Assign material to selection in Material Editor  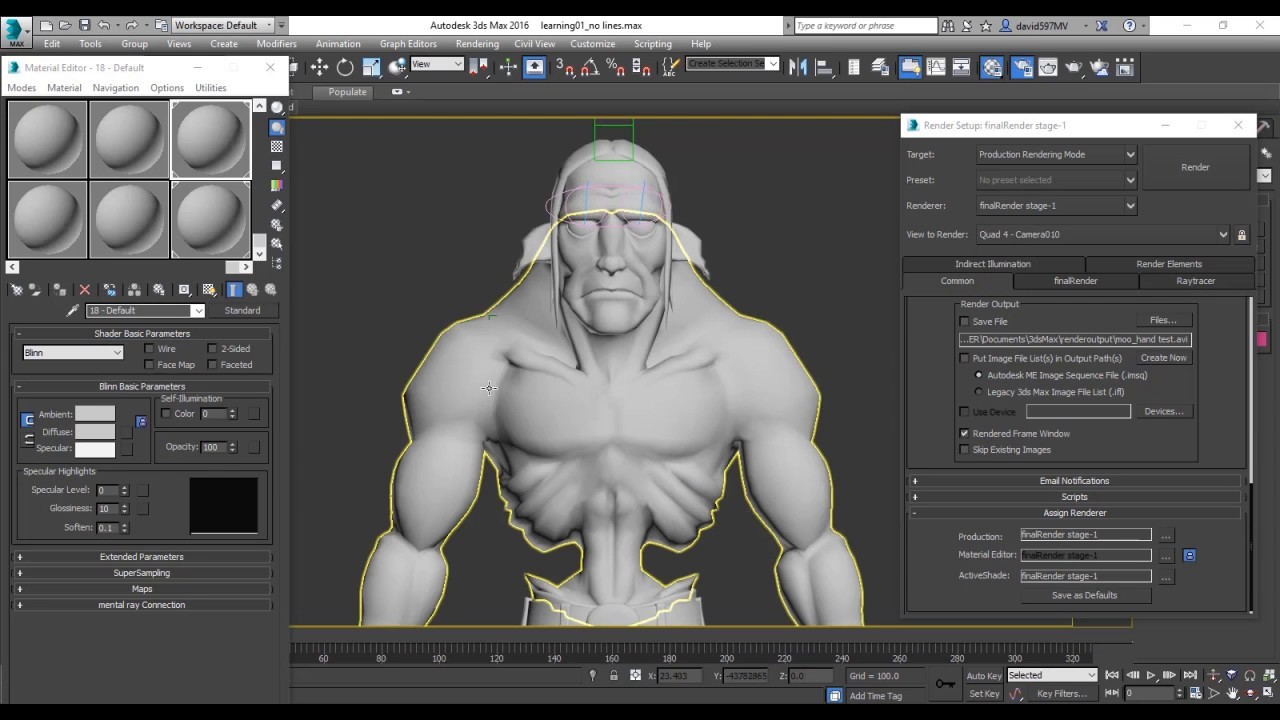(59, 289)
